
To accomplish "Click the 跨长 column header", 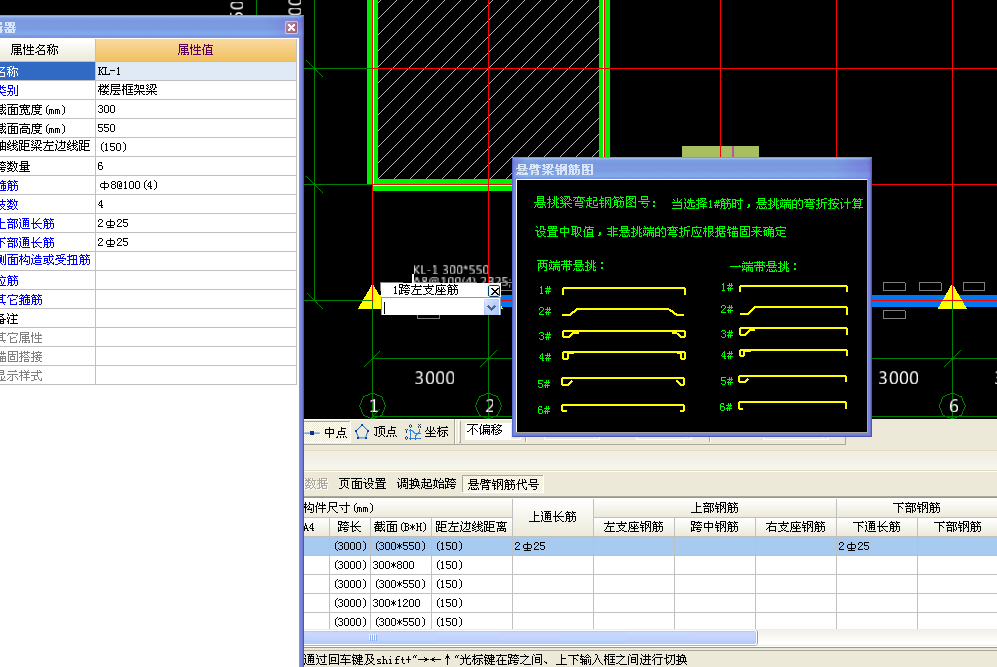I will click(349, 527).
